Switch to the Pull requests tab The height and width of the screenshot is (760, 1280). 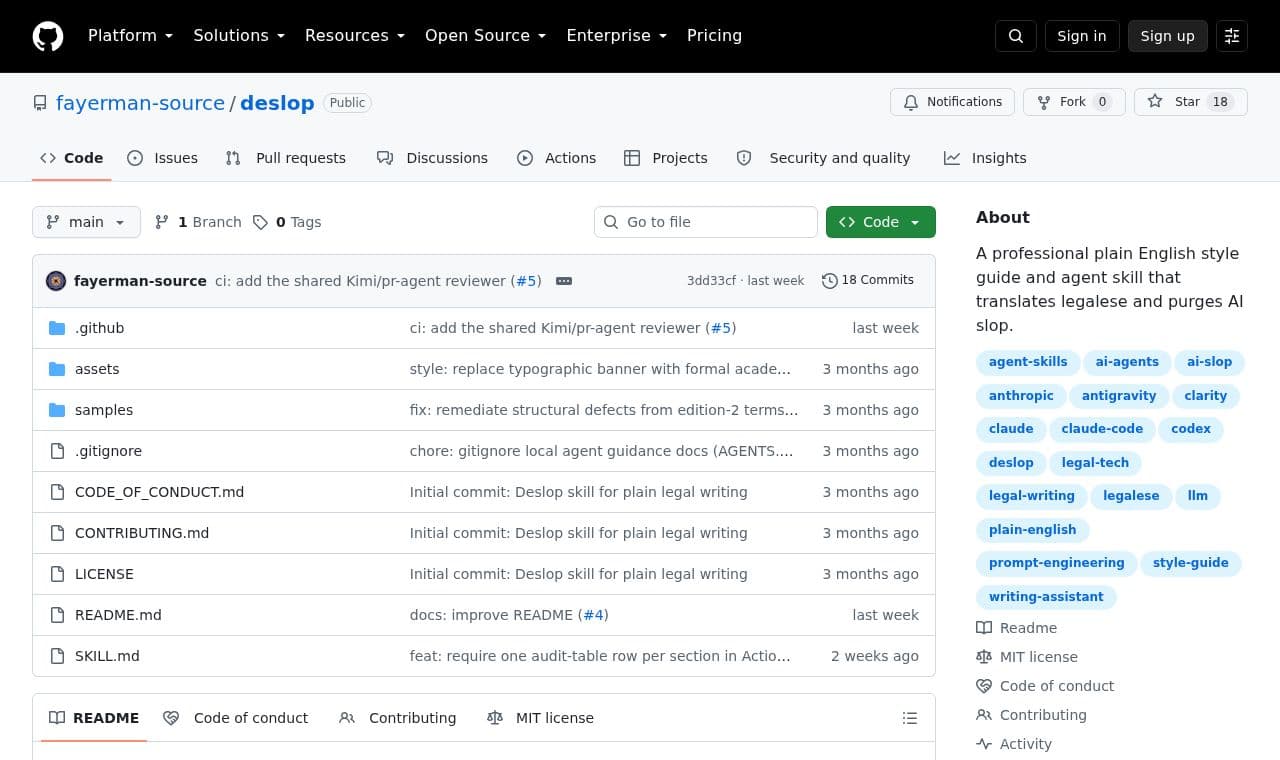(x=286, y=158)
